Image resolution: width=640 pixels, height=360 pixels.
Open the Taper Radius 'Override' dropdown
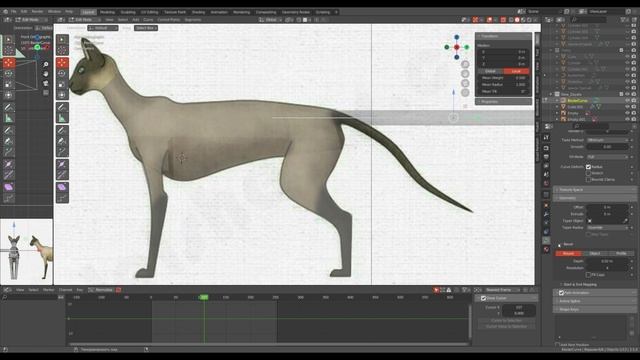point(607,228)
